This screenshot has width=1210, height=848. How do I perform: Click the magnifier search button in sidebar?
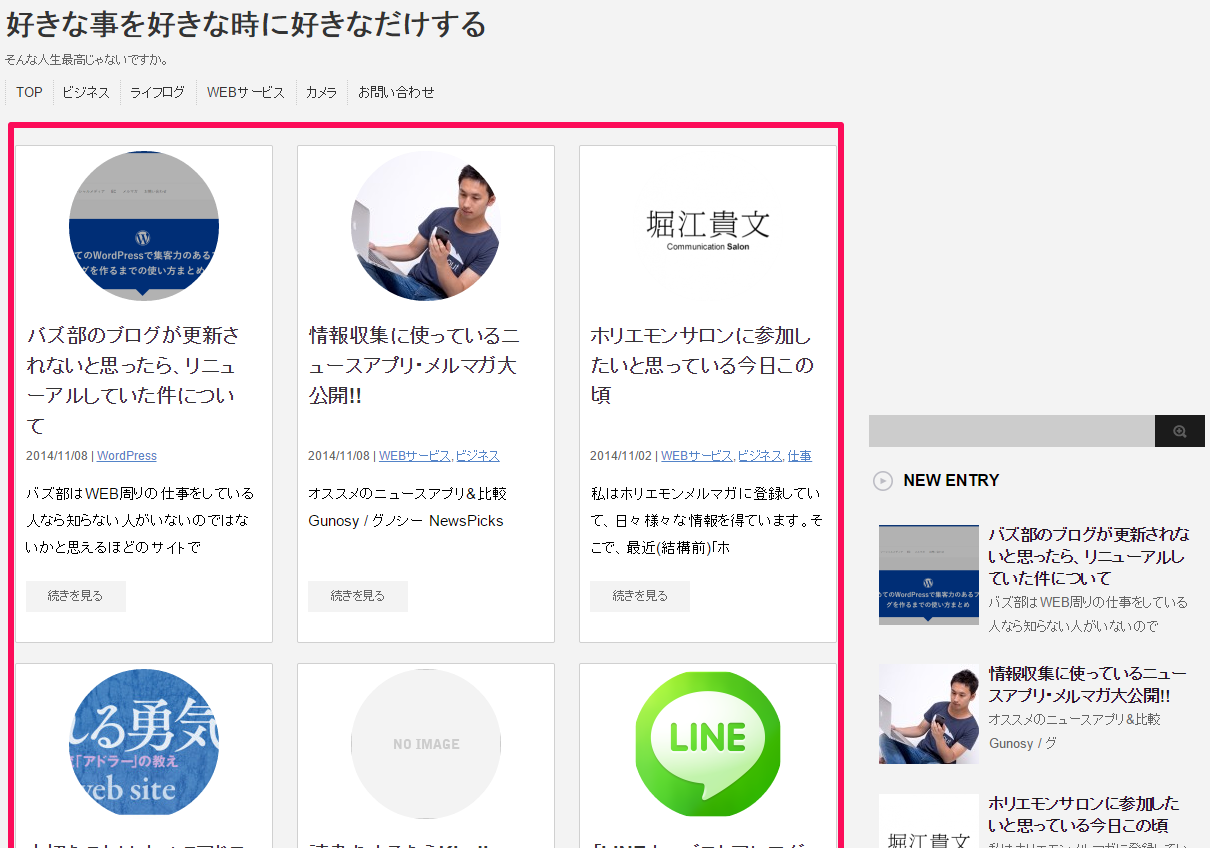[1179, 431]
